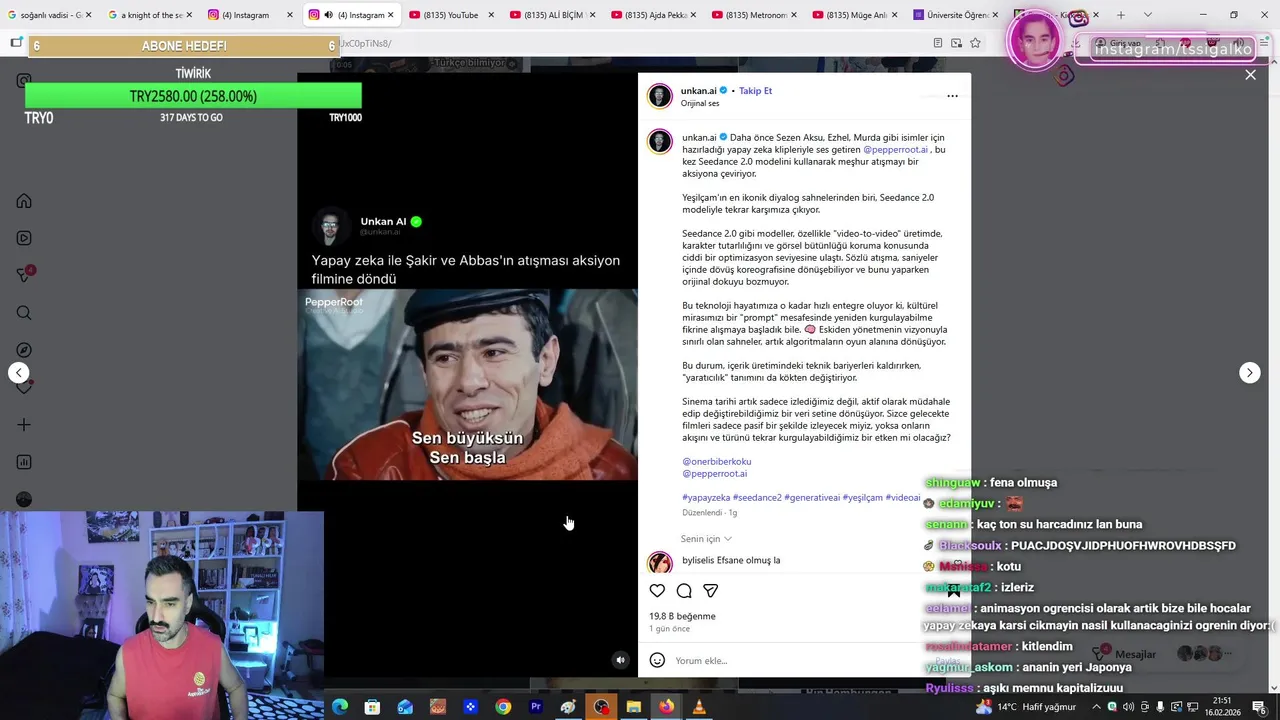Click the video frame to pause playback
The width and height of the screenshot is (1280, 720).
coord(467,385)
